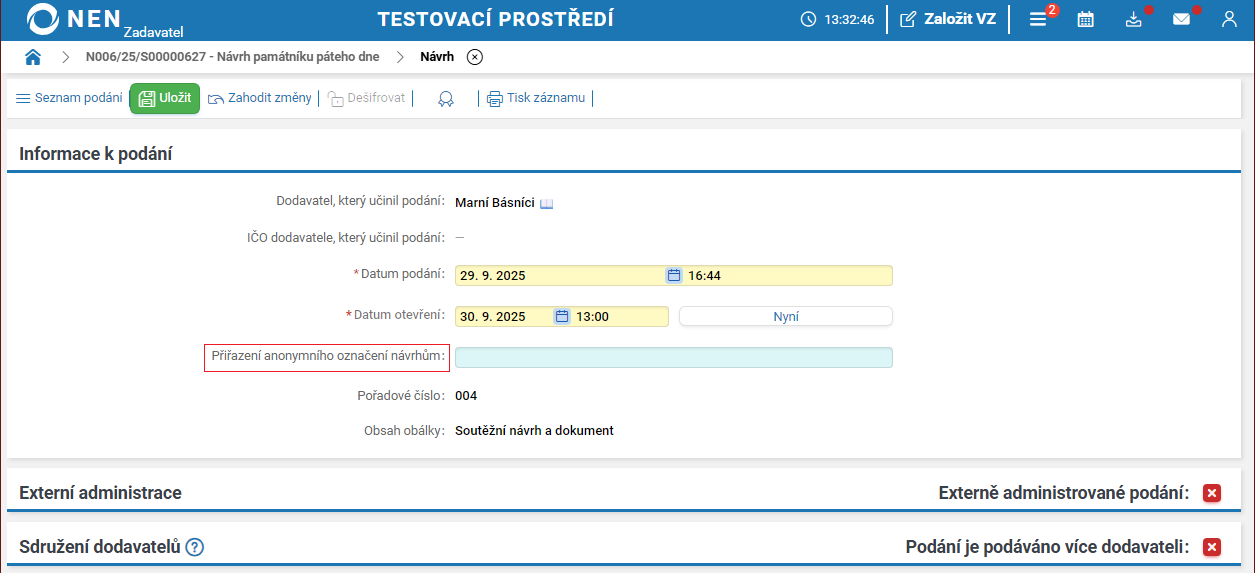The width and height of the screenshot is (1255, 573).
Task: Click the Dešifrovat toolbar item
Action: [x=366, y=98]
